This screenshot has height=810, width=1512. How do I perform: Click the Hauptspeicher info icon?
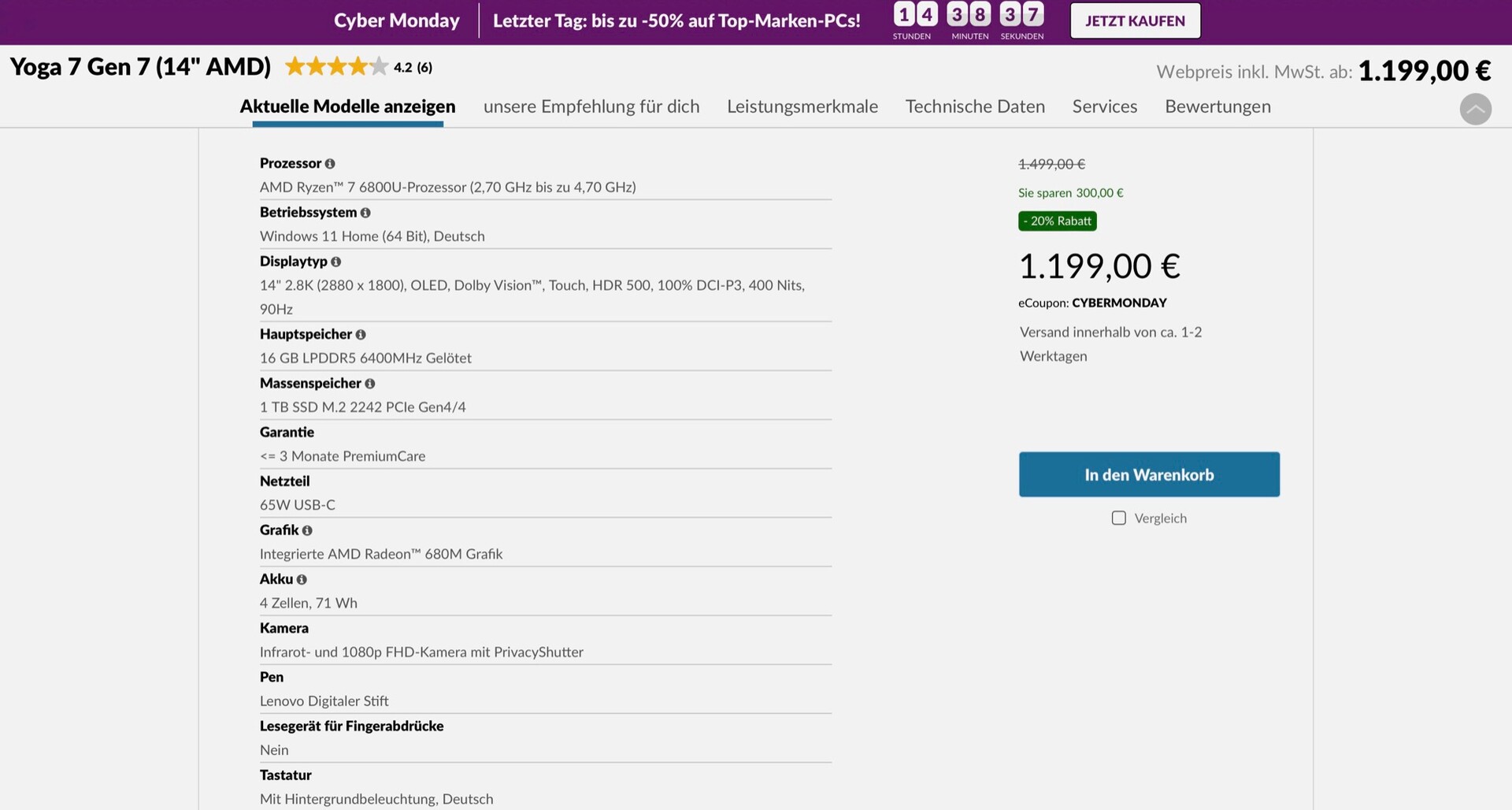click(361, 335)
